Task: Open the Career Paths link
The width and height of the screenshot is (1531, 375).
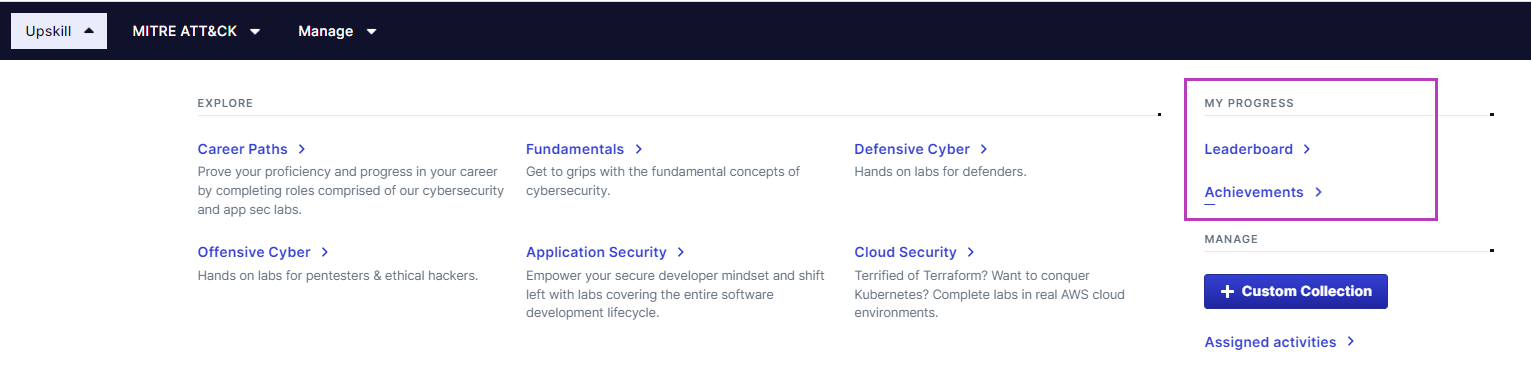Action: coord(243,149)
